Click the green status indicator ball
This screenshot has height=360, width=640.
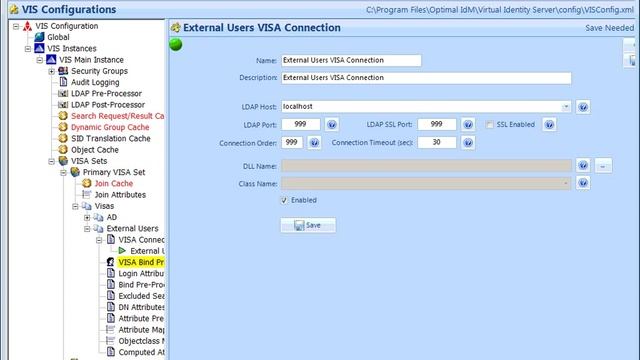coord(176,44)
